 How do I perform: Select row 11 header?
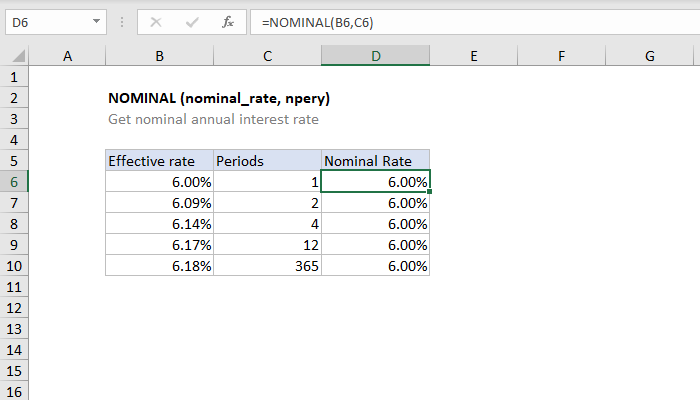pyautogui.click(x=14, y=287)
